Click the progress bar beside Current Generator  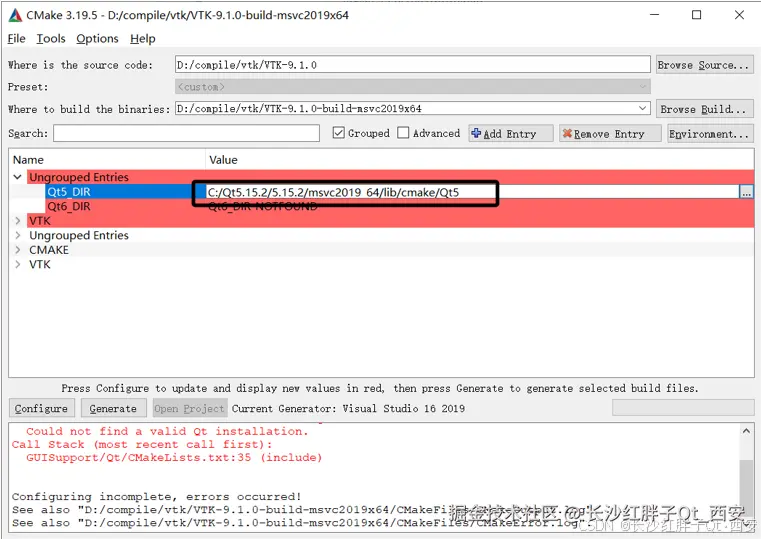click(x=683, y=408)
